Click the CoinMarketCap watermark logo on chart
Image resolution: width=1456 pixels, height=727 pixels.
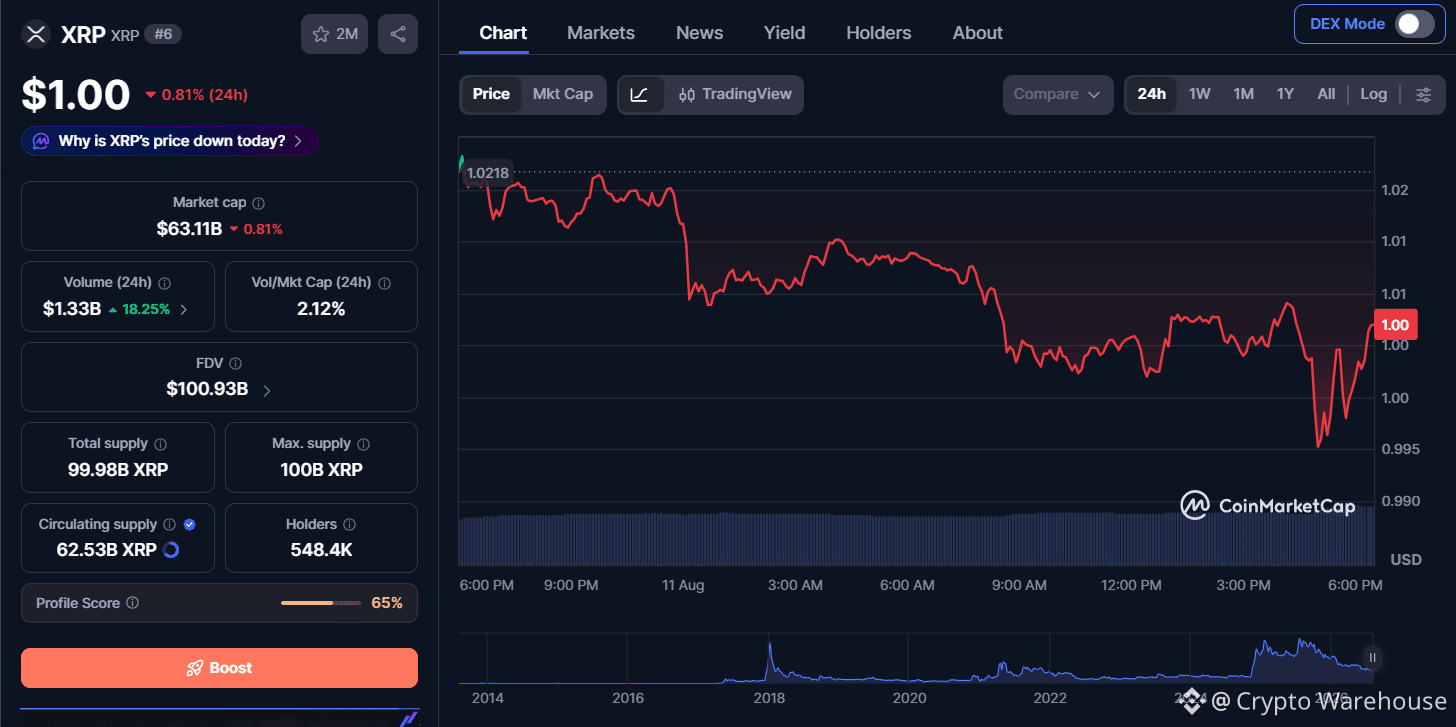[x=1267, y=506]
